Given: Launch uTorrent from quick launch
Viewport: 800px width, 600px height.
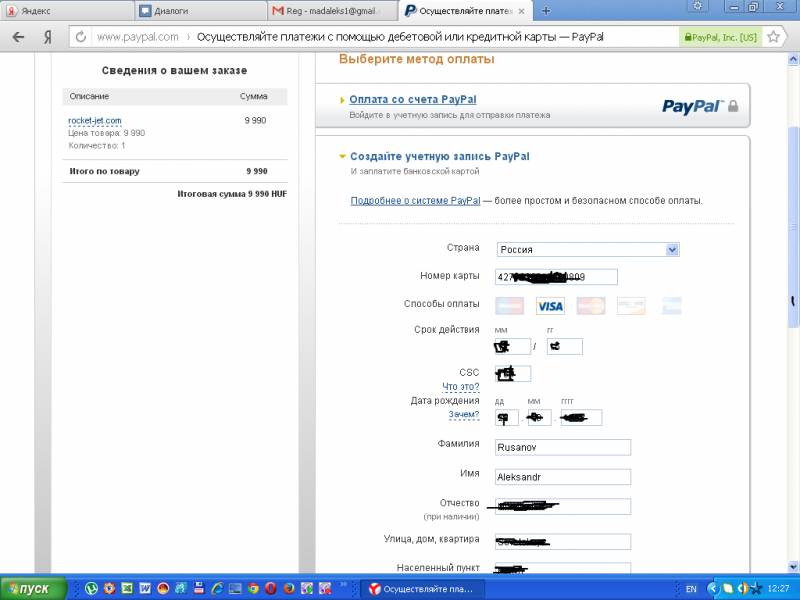Looking at the screenshot, I should [91, 589].
